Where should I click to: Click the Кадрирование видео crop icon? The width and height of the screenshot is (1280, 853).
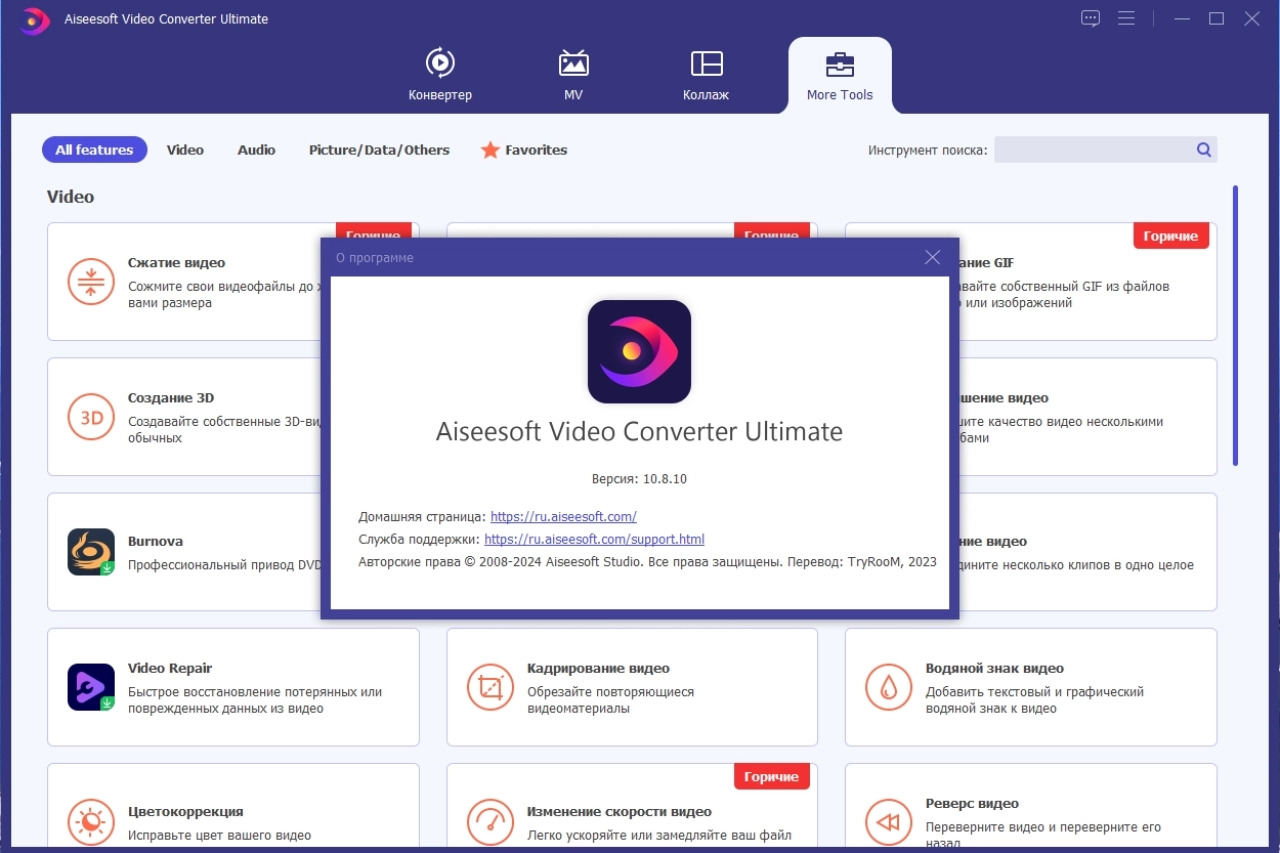(490, 687)
